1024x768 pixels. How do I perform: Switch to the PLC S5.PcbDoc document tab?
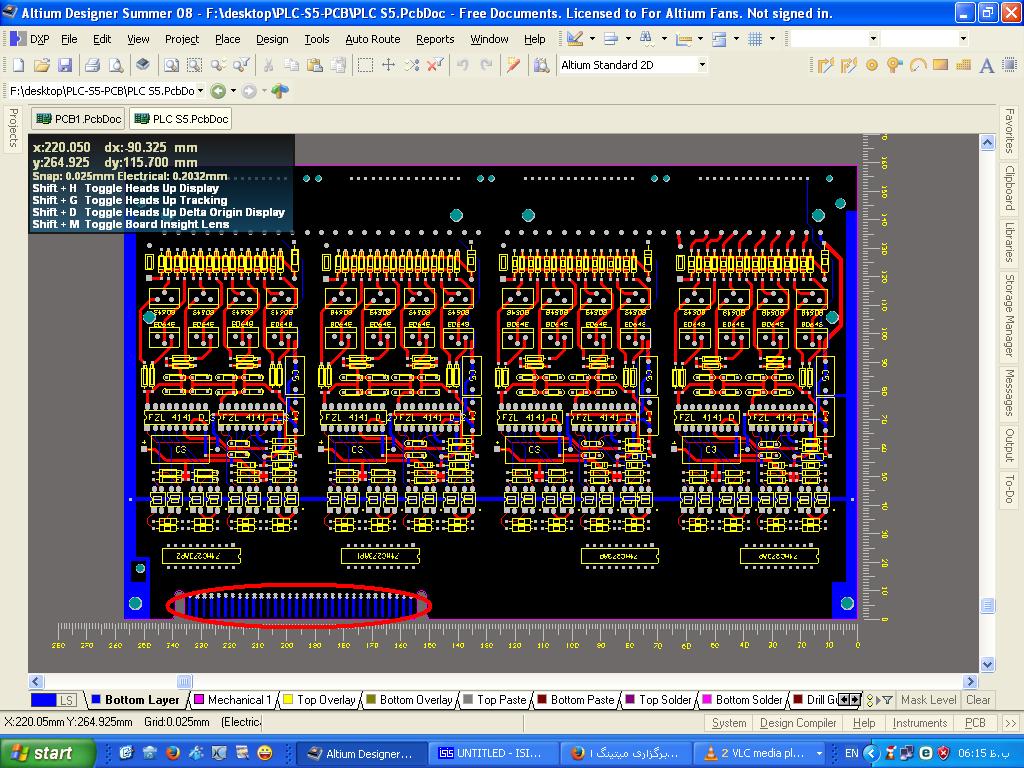[181, 119]
